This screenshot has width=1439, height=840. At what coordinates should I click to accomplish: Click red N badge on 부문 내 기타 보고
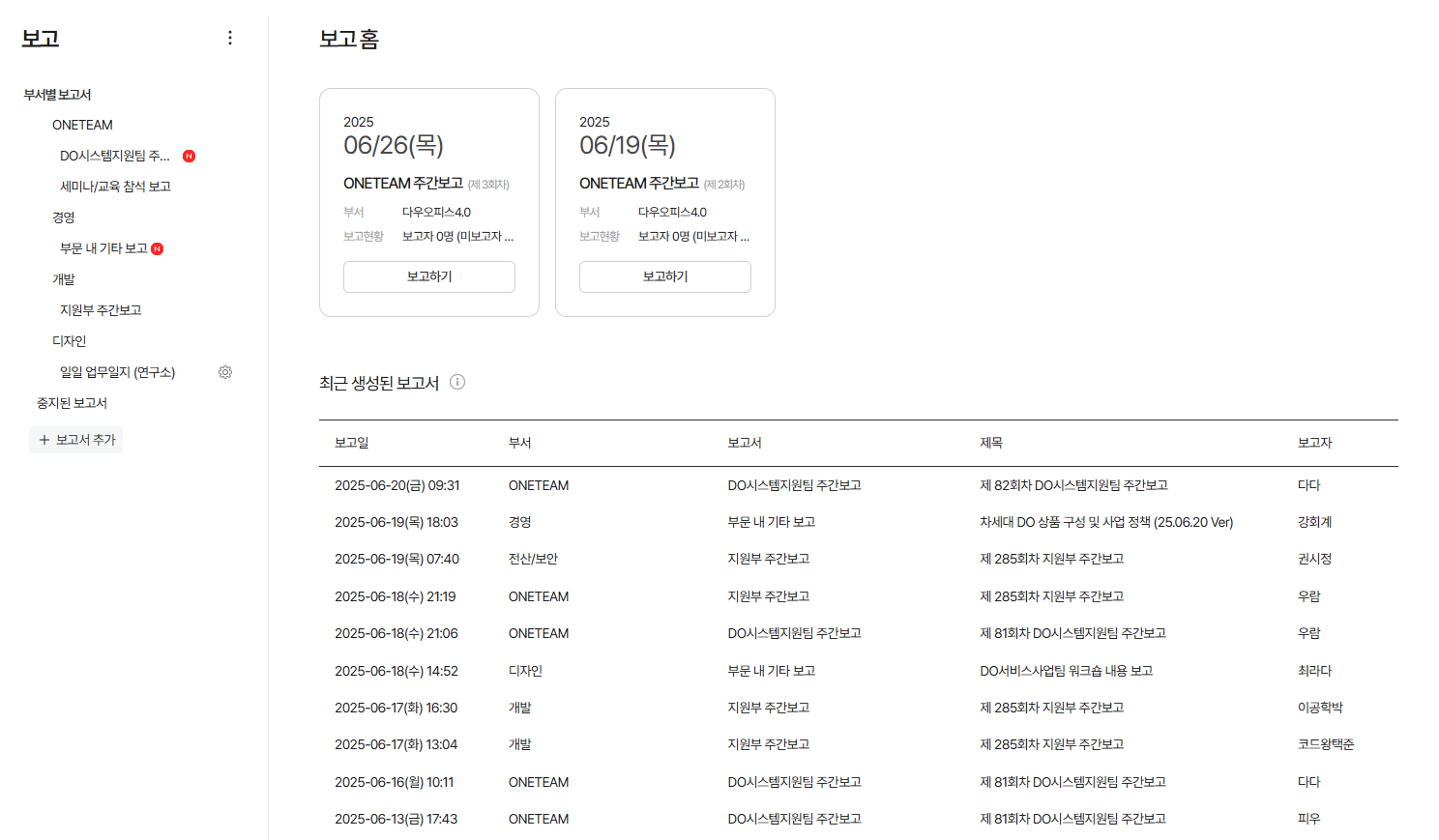coord(158,248)
